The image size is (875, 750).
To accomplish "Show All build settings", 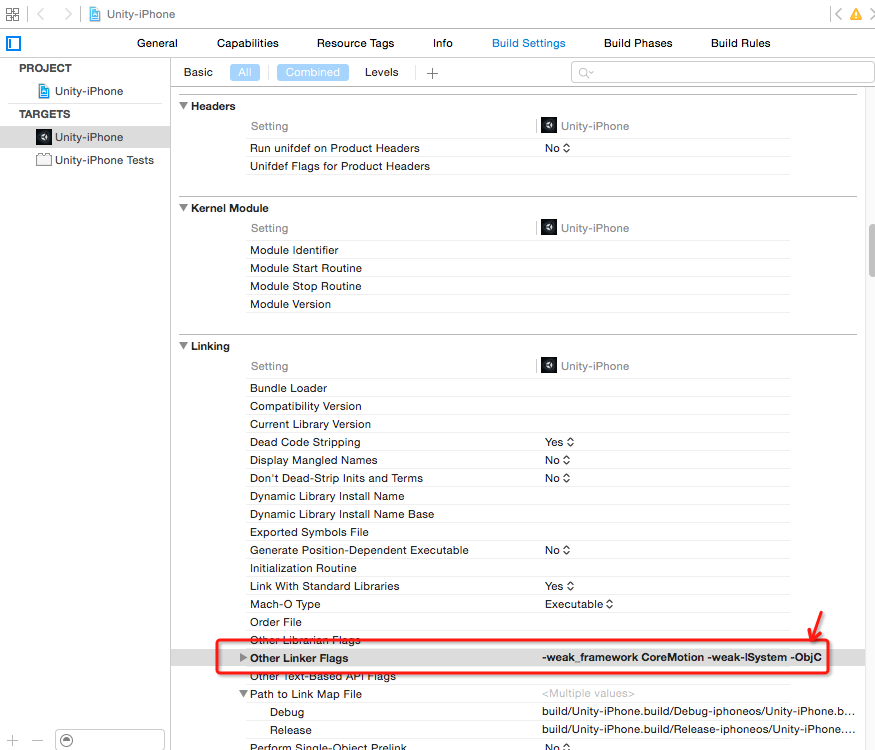I will coord(245,73).
